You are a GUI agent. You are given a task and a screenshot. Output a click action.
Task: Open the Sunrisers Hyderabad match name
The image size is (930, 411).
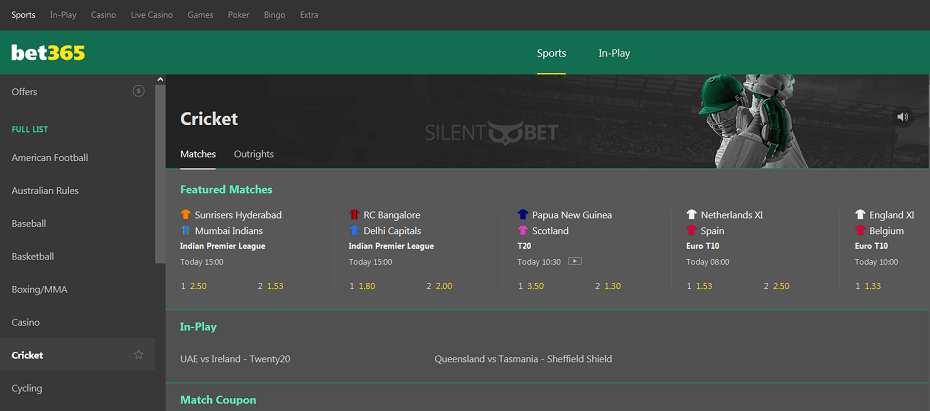[238, 215]
